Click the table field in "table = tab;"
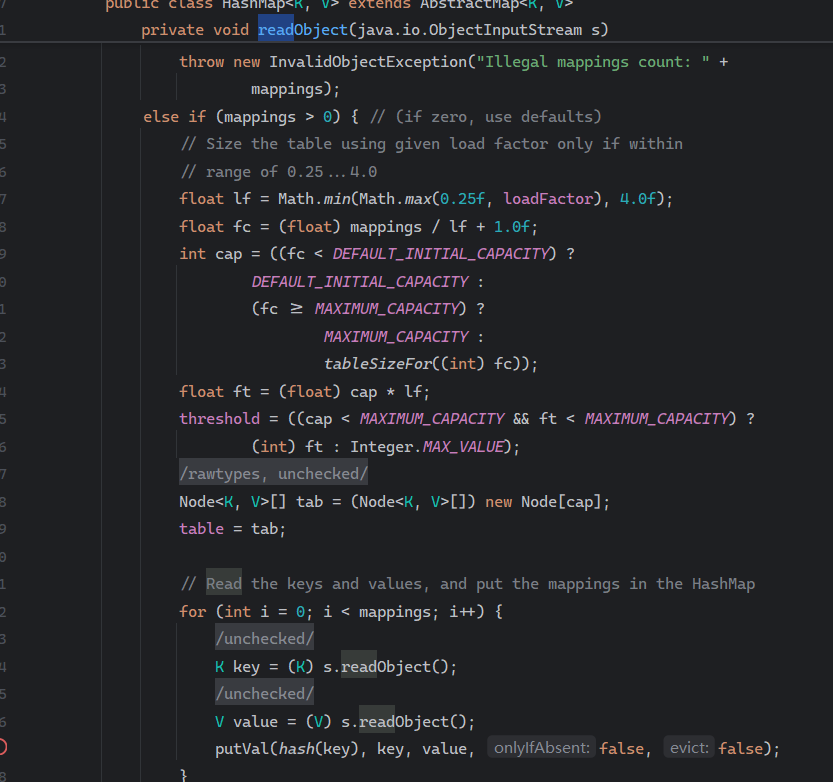 coord(201,528)
